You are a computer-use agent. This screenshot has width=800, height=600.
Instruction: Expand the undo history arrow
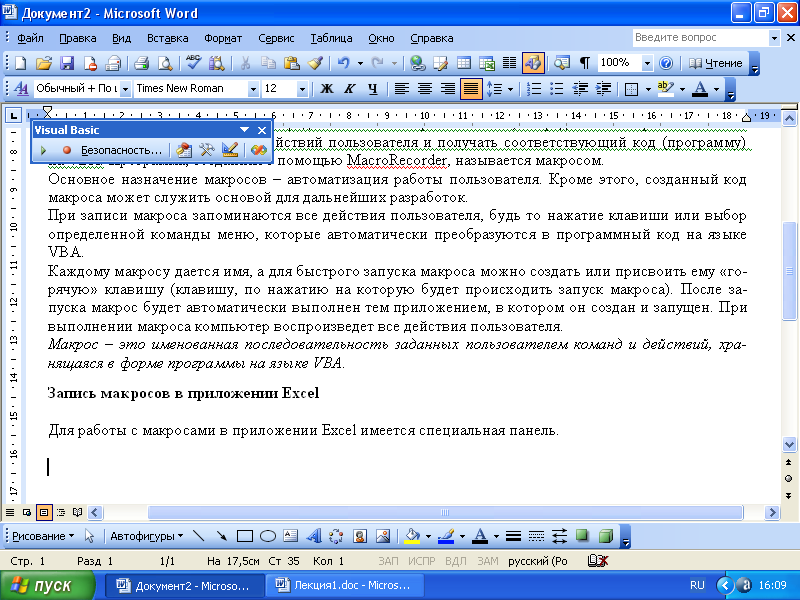(360, 63)
